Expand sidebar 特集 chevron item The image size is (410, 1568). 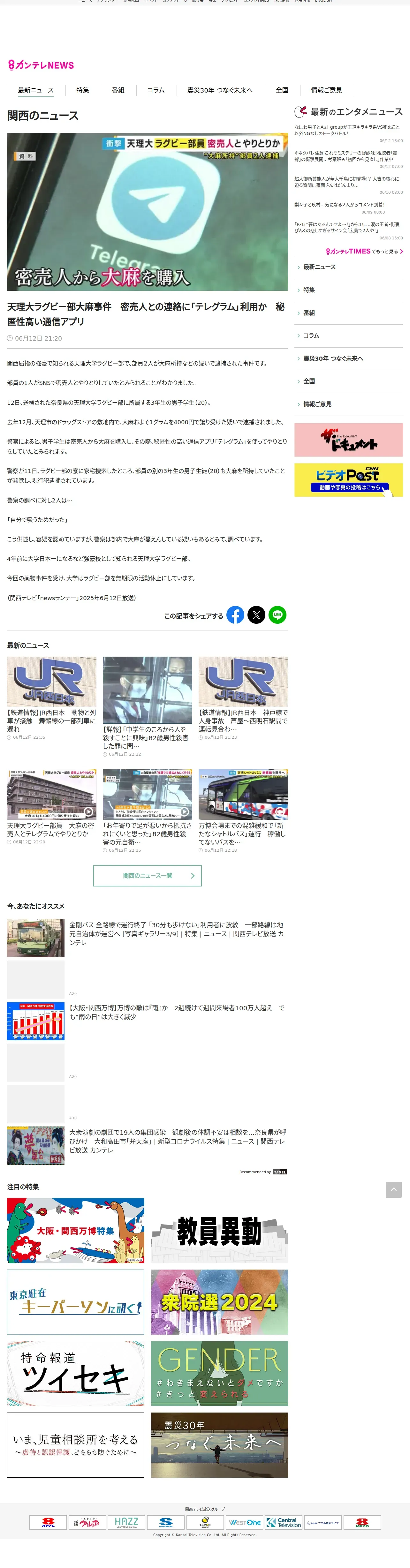point(348,290)
